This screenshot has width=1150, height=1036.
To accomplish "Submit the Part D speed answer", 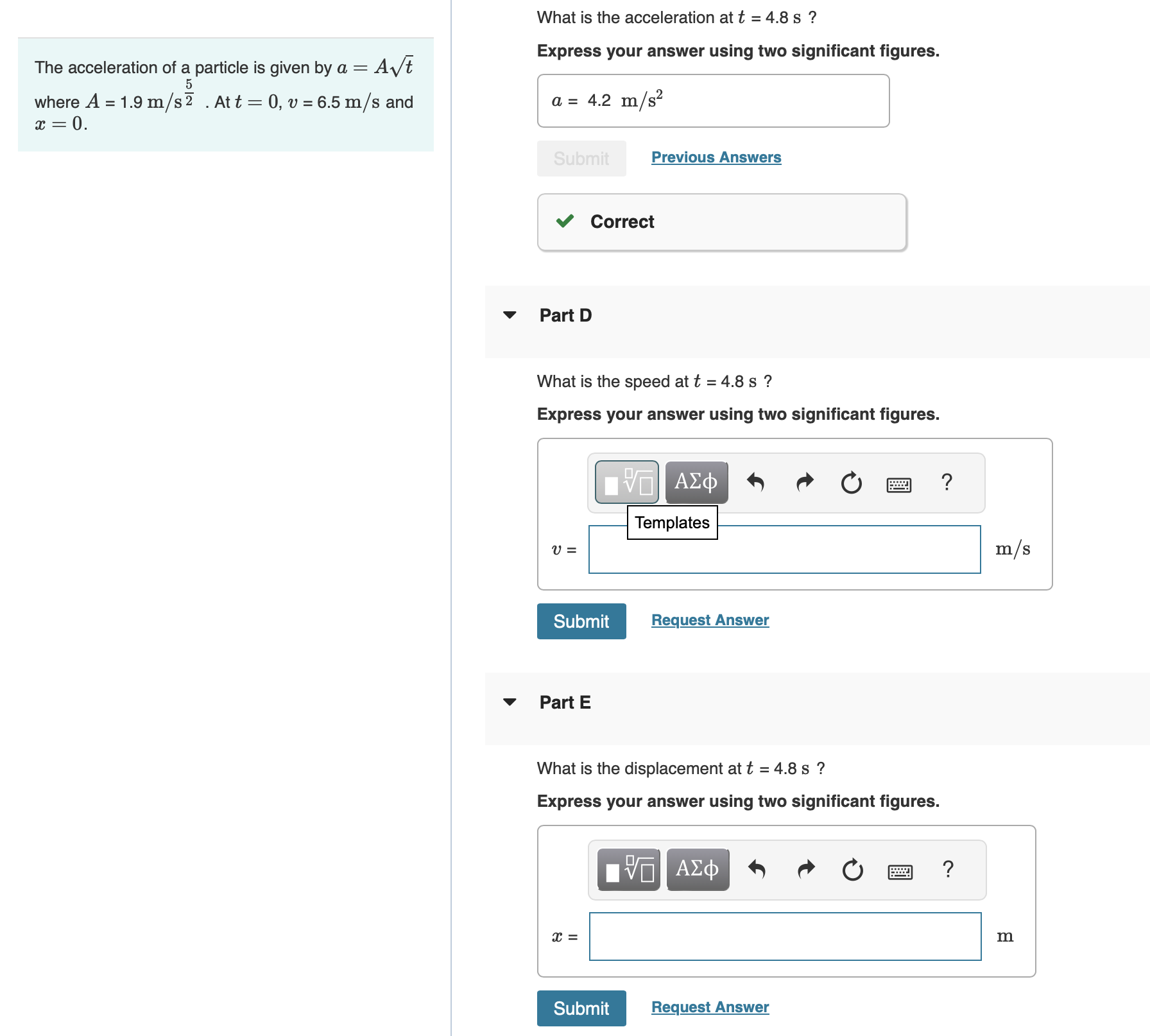I will [x=581, y=621].
